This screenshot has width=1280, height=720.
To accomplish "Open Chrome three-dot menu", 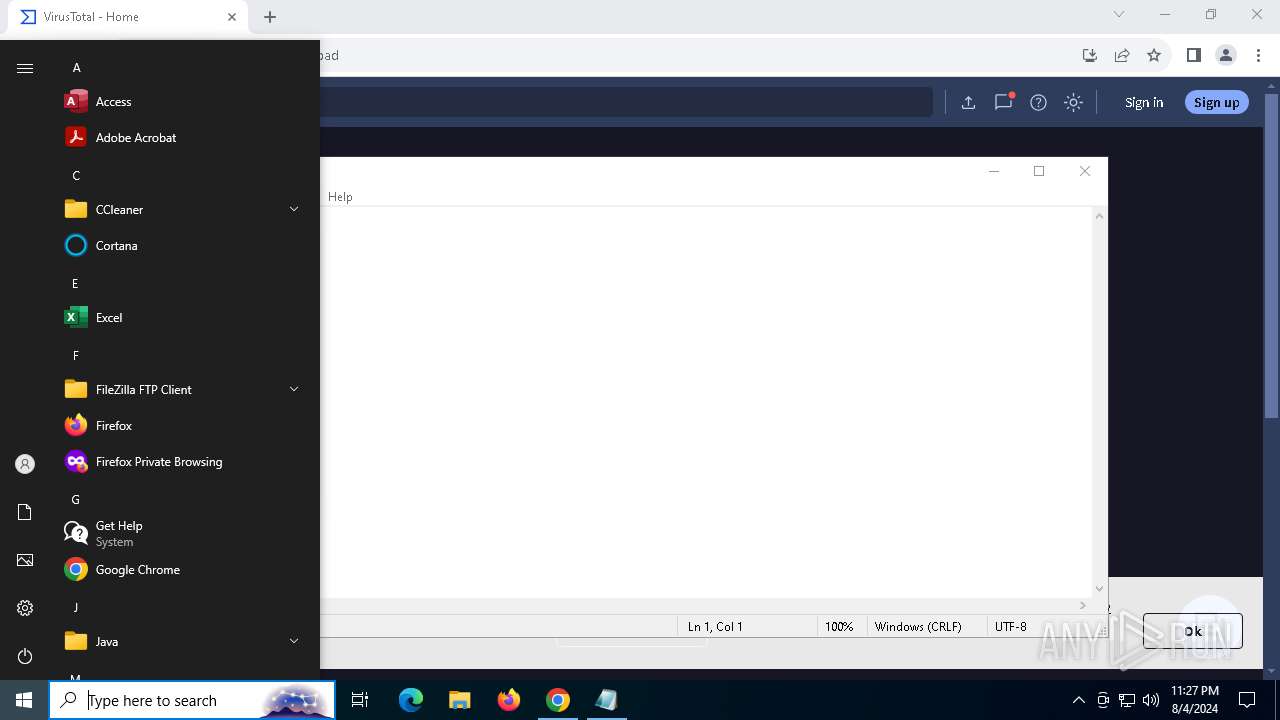I will click(x=1258, y=55).
